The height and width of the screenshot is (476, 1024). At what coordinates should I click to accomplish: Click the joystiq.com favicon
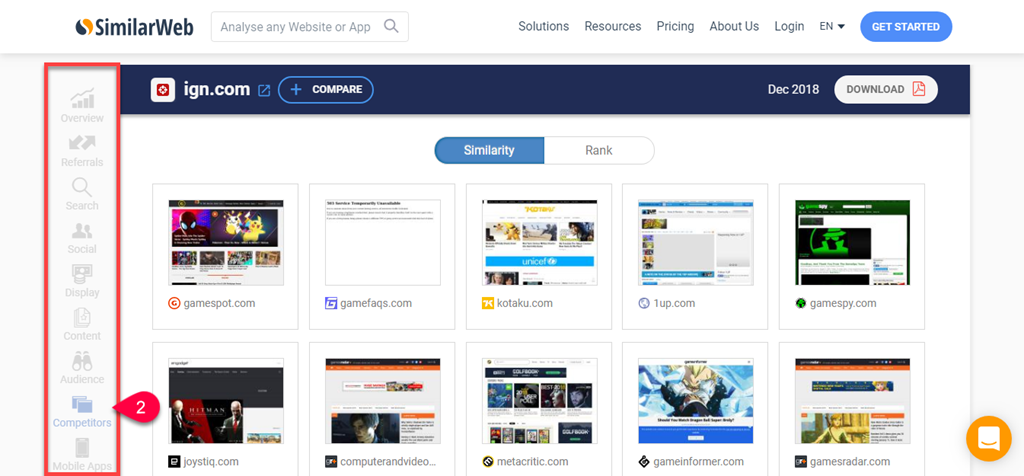174,462
